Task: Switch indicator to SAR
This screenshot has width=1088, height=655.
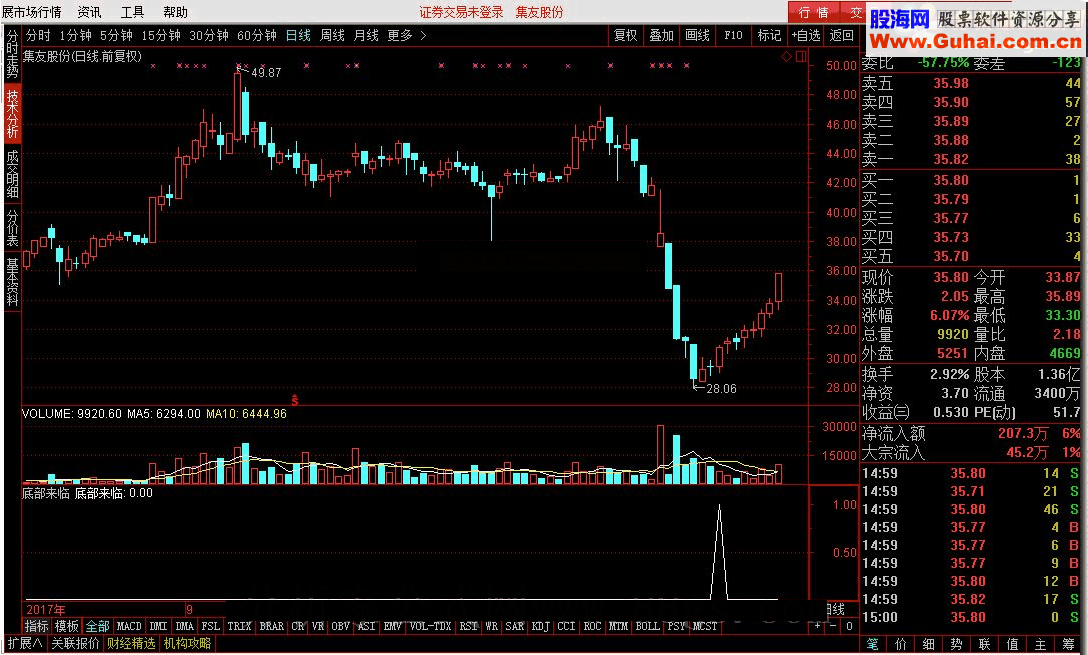Action: 515,626
